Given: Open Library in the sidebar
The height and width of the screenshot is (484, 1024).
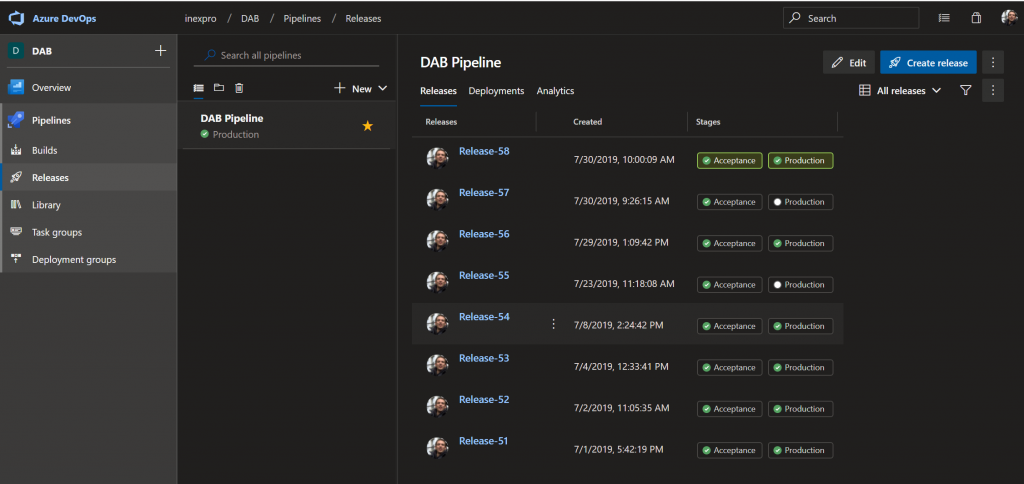Looking at the screenshot, I should [88, 205].
